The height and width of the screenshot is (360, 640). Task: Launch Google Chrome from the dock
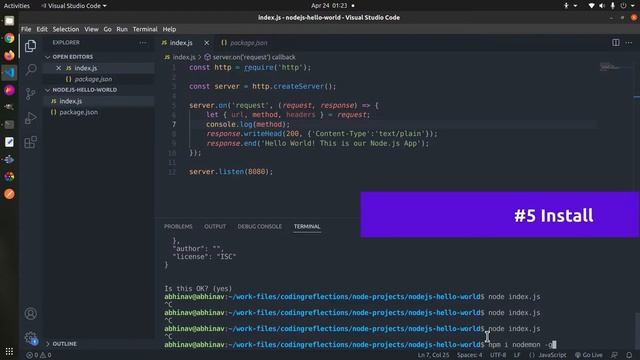[x=9, y=38]
